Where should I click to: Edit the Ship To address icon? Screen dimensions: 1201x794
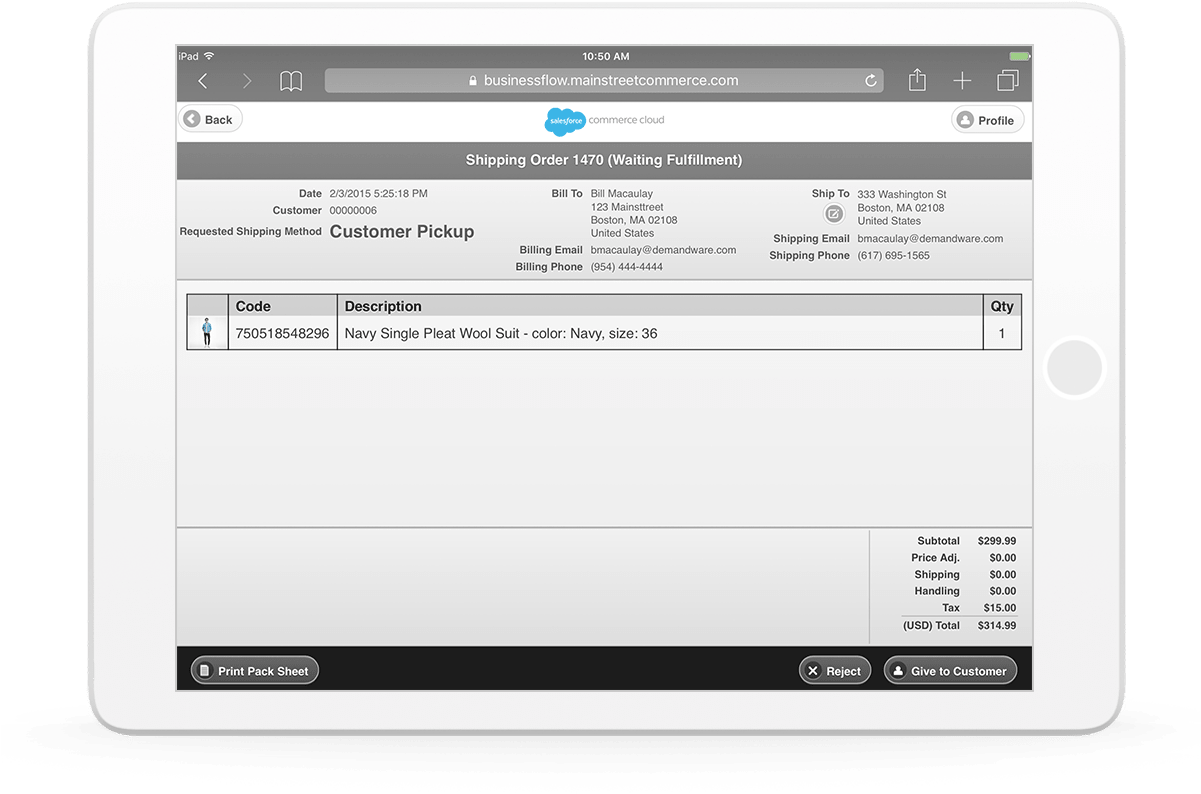pos(834,214)
